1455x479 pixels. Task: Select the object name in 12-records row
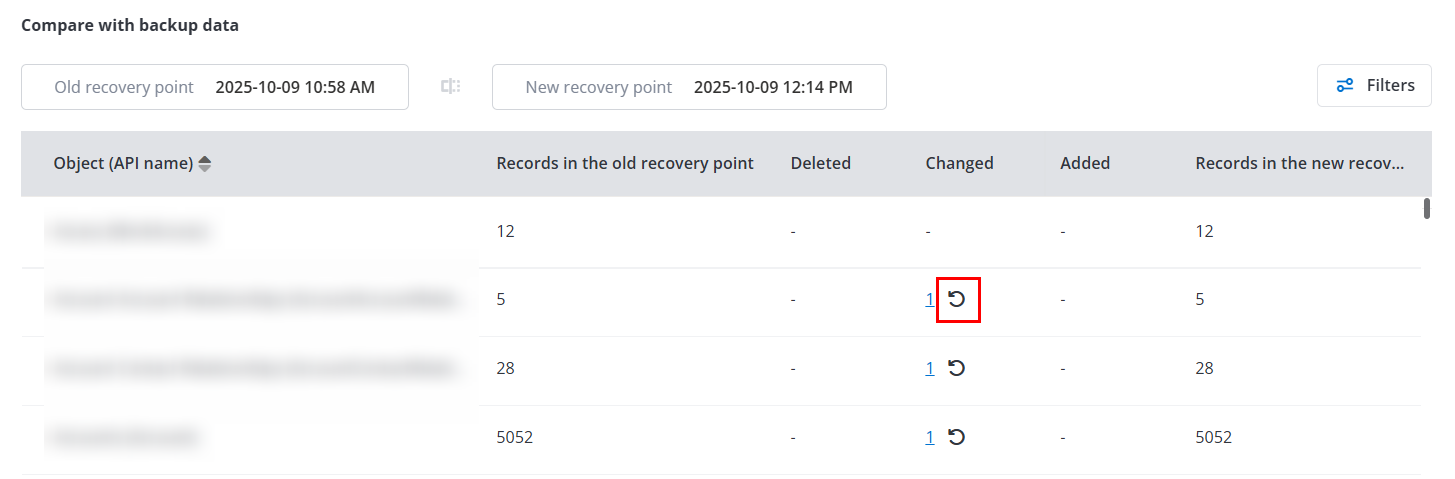(131, 231)
